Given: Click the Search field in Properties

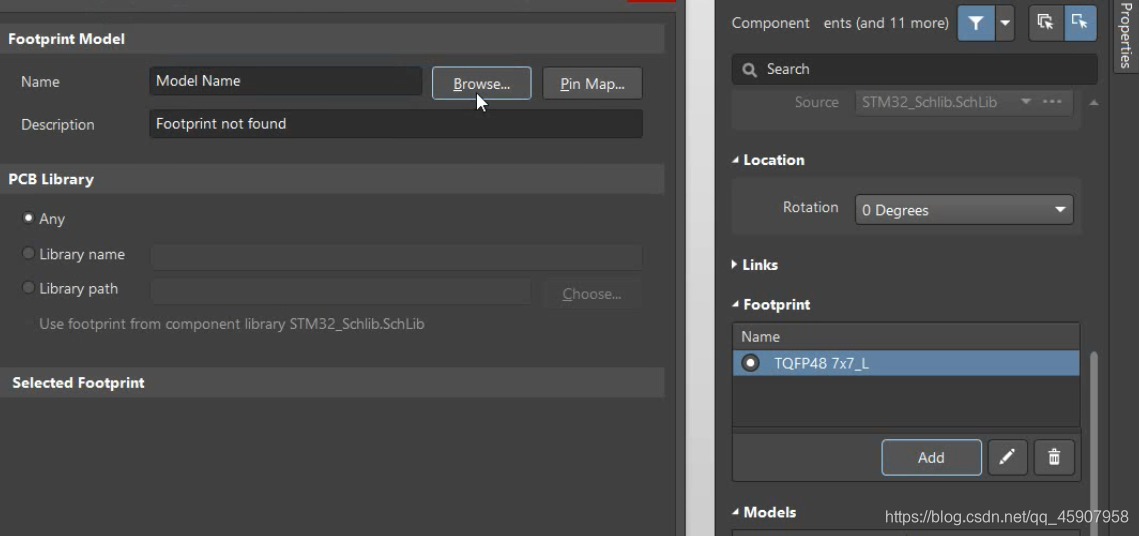Looking at the screenshot, I should click(915, 69).
